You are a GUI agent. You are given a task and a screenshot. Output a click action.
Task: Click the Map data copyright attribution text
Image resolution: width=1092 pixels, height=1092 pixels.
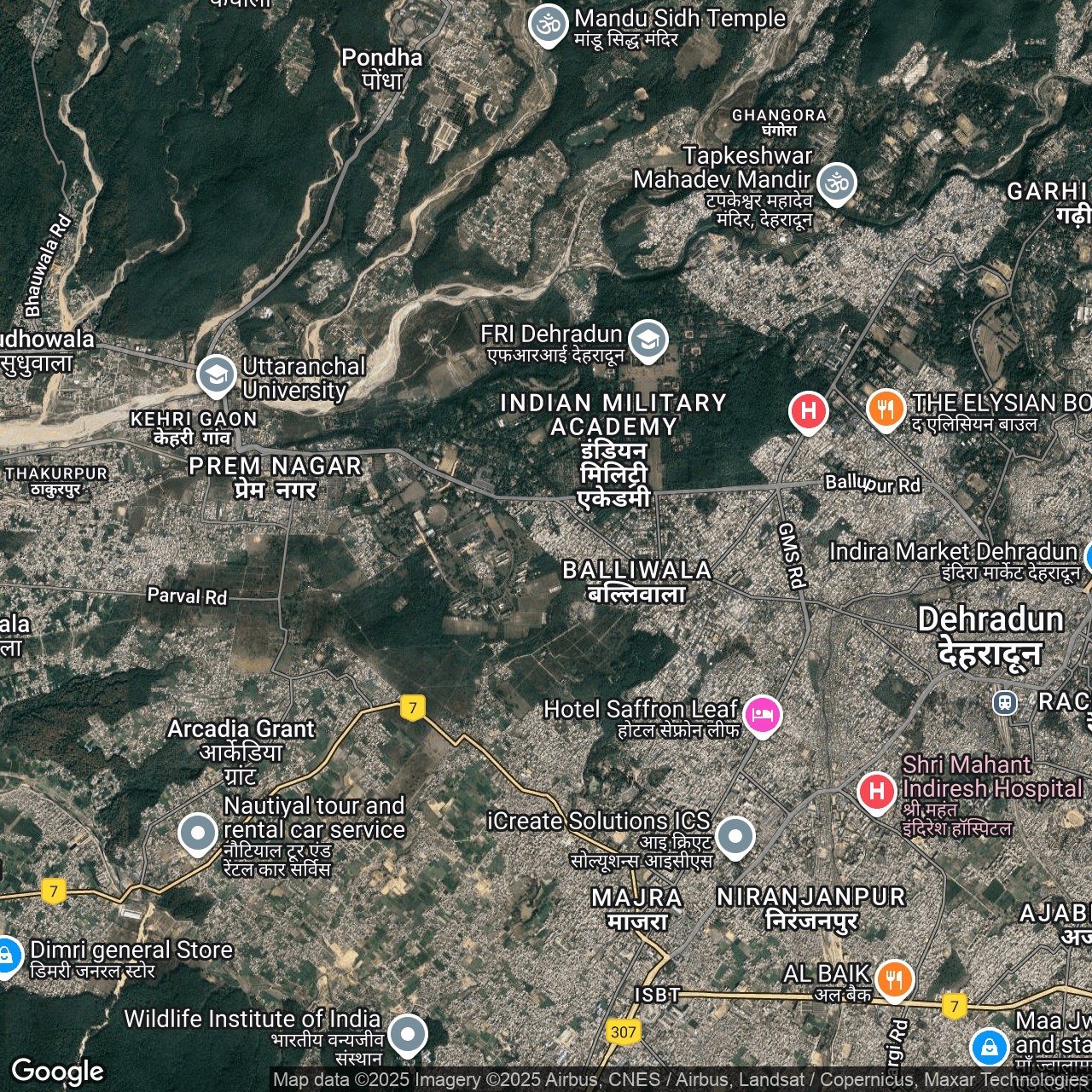pyautogui.click(x=679, y=1080)
